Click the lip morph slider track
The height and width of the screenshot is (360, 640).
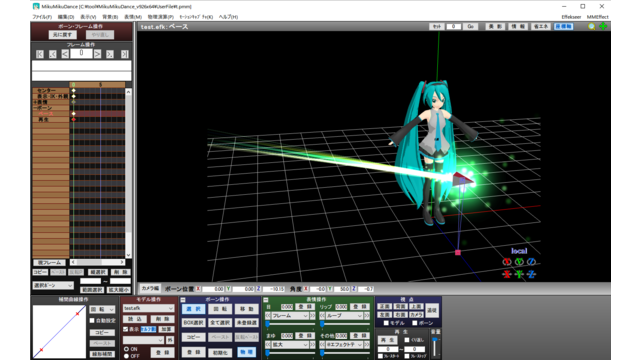(x=345, y=324)
